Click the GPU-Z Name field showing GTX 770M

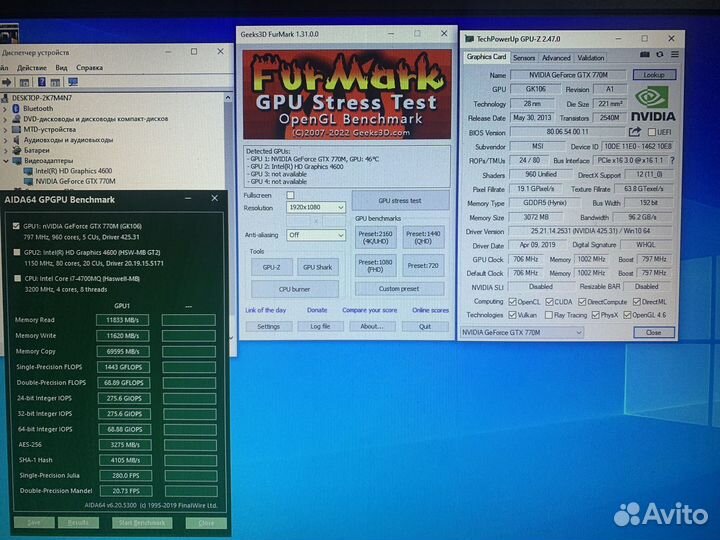[568, 74]
